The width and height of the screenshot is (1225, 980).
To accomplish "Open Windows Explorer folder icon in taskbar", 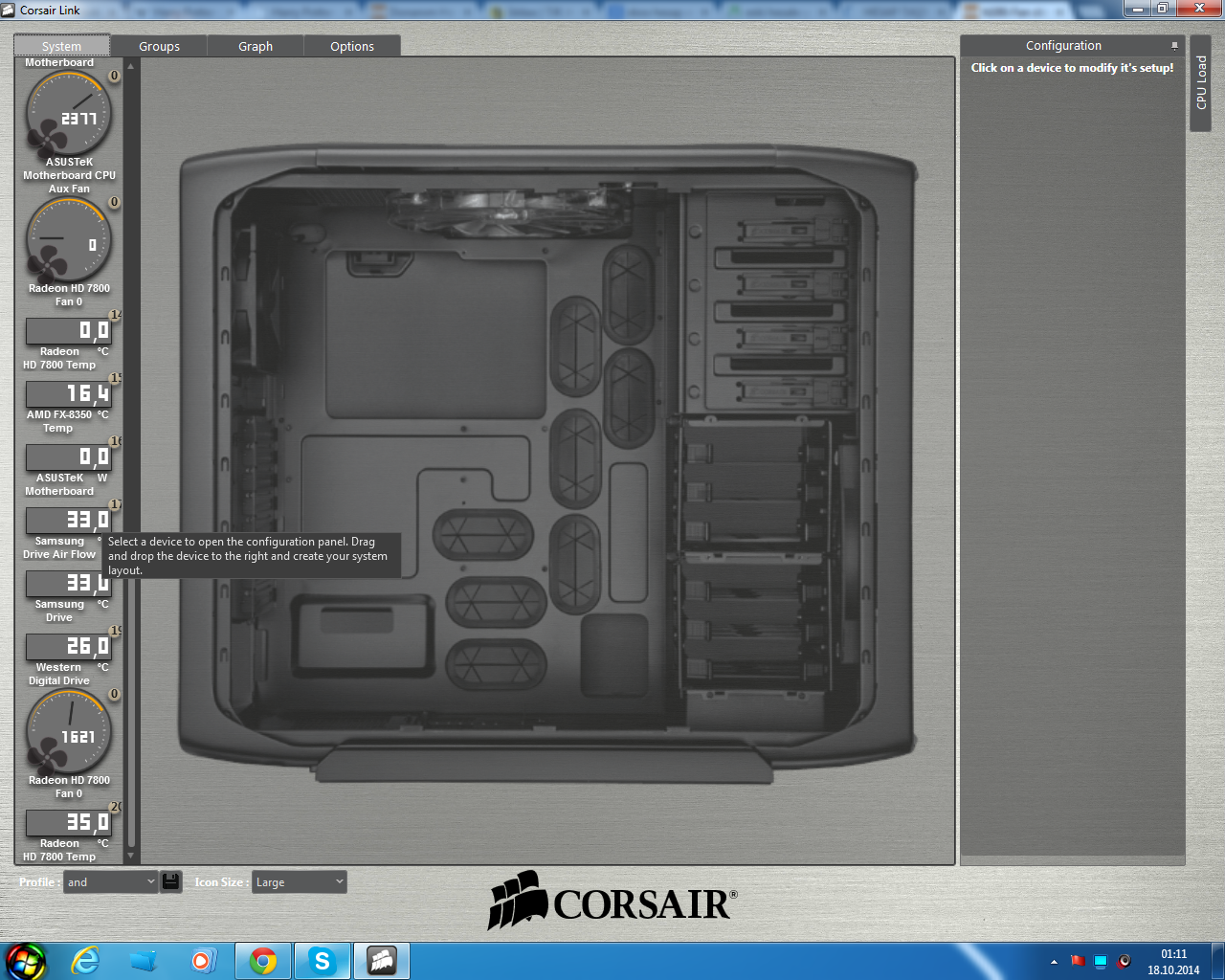I will (x=144, y=961).
